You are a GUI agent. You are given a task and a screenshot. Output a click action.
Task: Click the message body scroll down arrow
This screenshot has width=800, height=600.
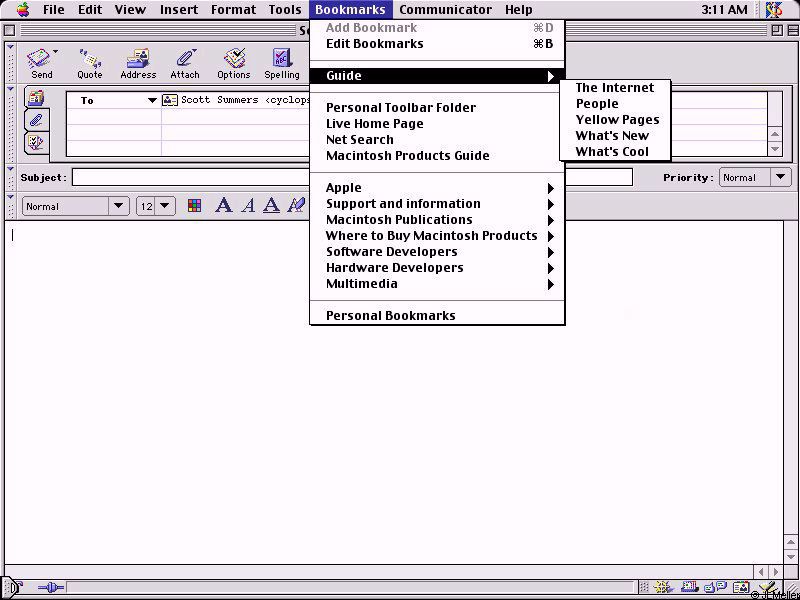pyautogui.click(x=791, y=556)
